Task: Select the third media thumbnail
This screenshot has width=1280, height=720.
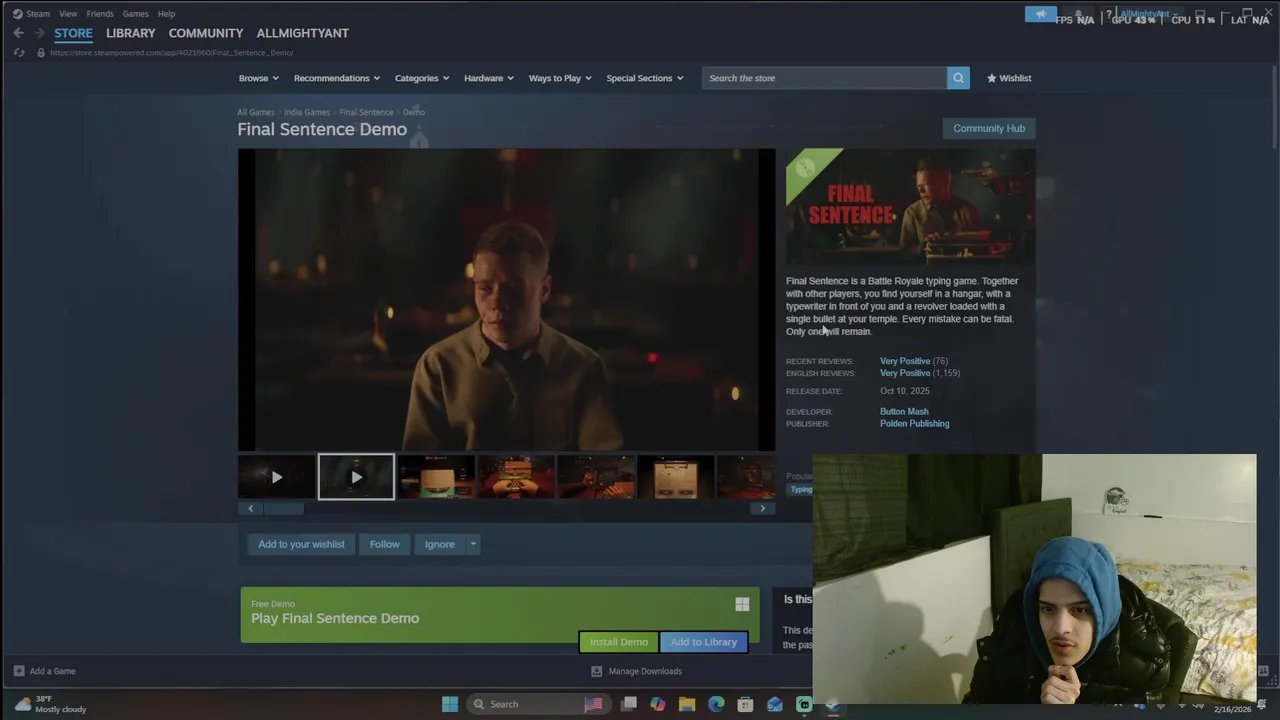Action: coord(436,477)
